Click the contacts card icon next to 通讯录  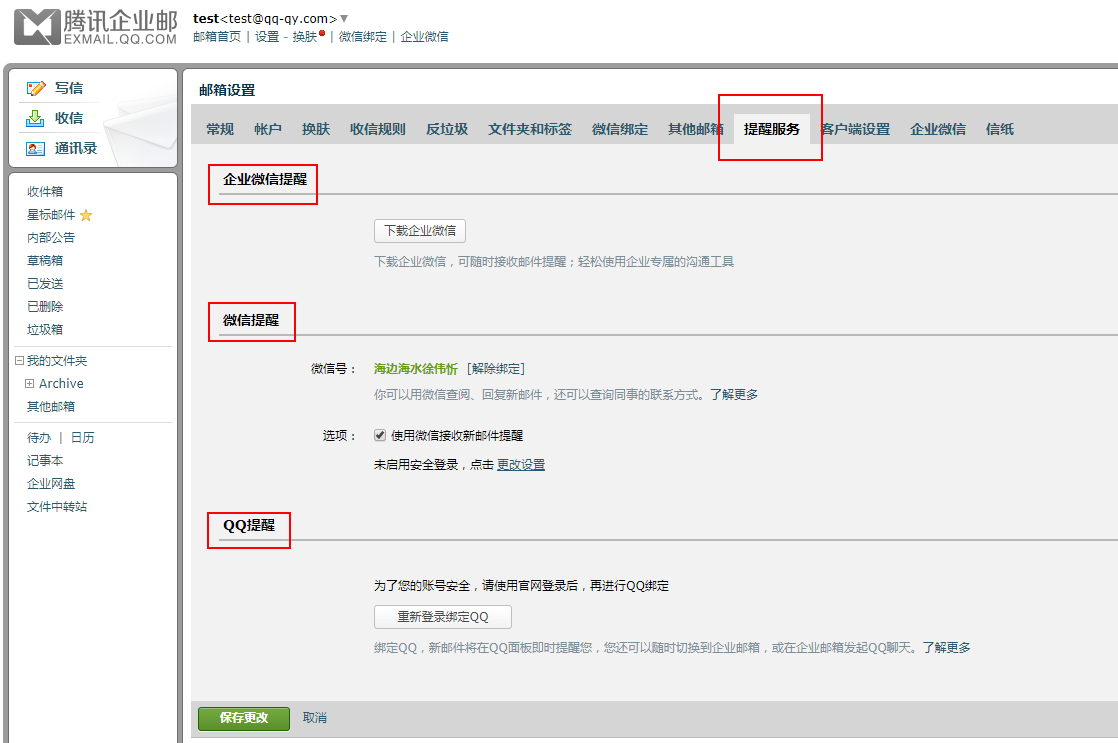[35, 148]
